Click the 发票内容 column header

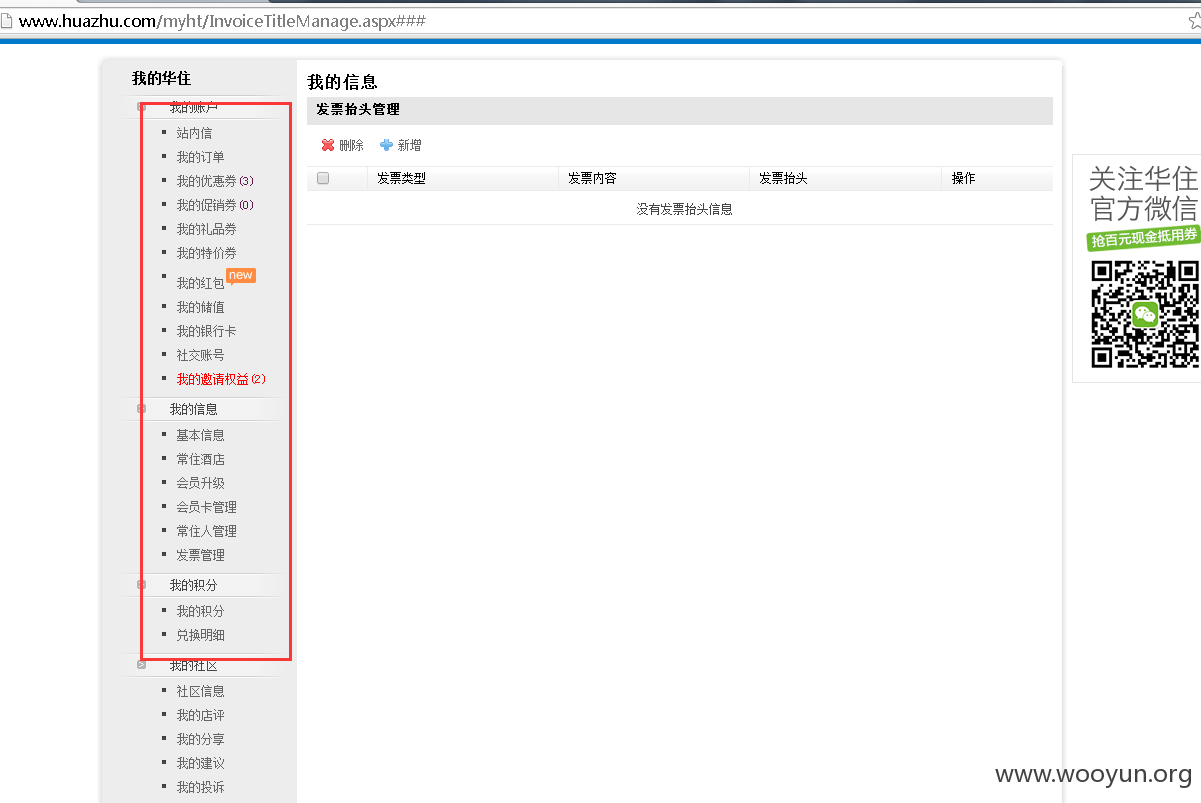tap(592, 178)
